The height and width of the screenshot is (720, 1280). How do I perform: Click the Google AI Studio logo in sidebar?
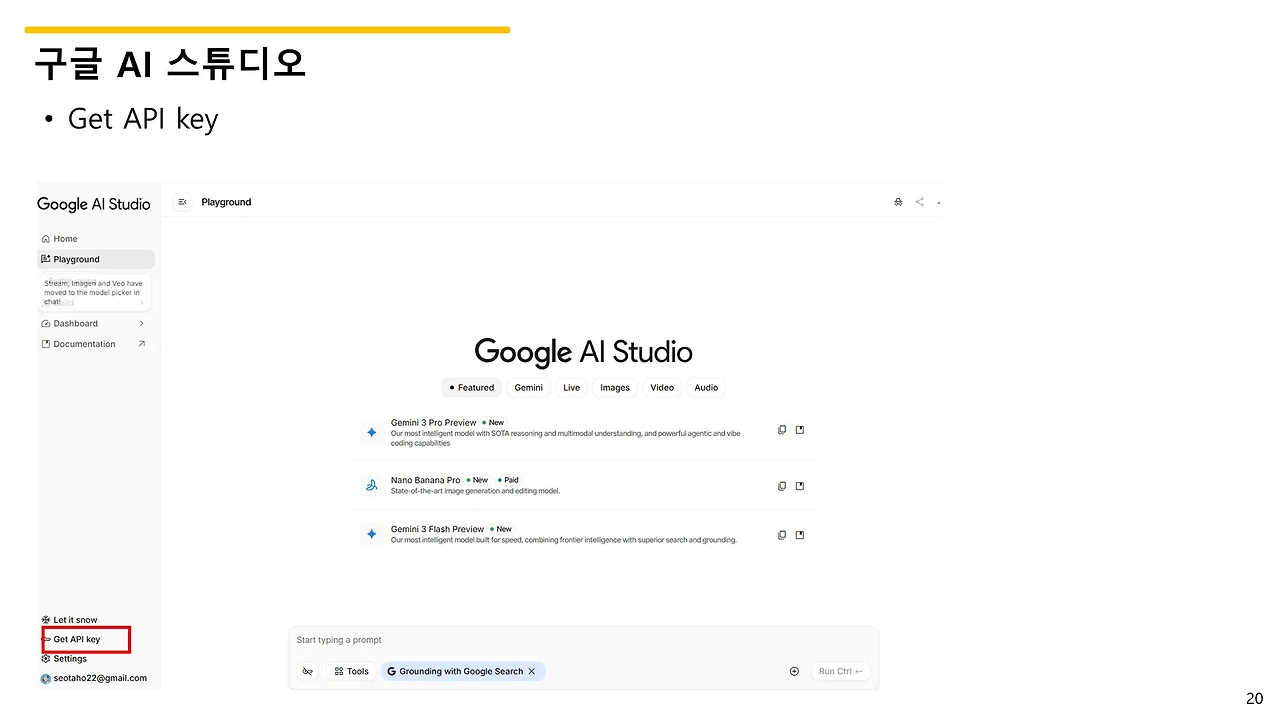pyautogui.click(x=94, y=204)
